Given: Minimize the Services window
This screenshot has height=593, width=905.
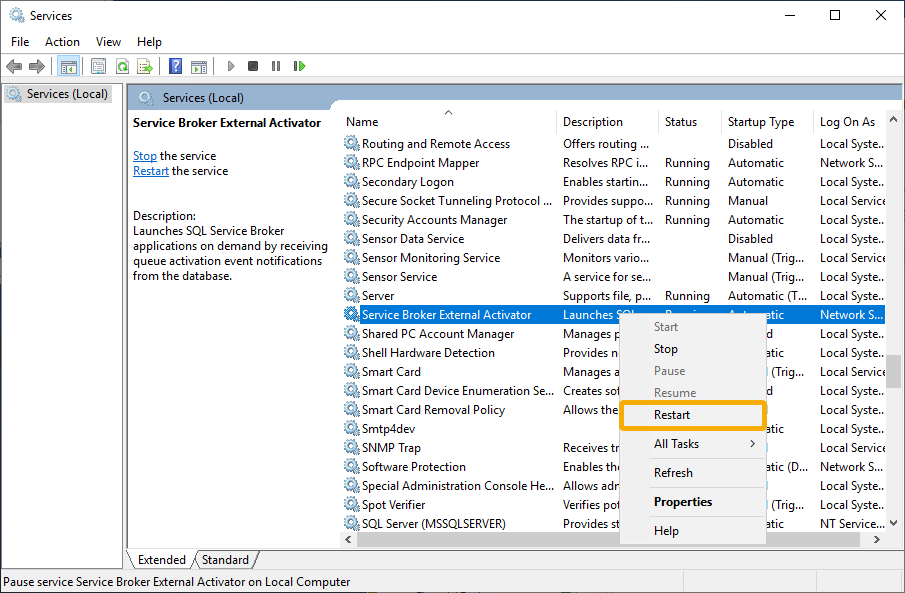Looking at the screenshot, I should pyautogui.click(x=790, y=16).
